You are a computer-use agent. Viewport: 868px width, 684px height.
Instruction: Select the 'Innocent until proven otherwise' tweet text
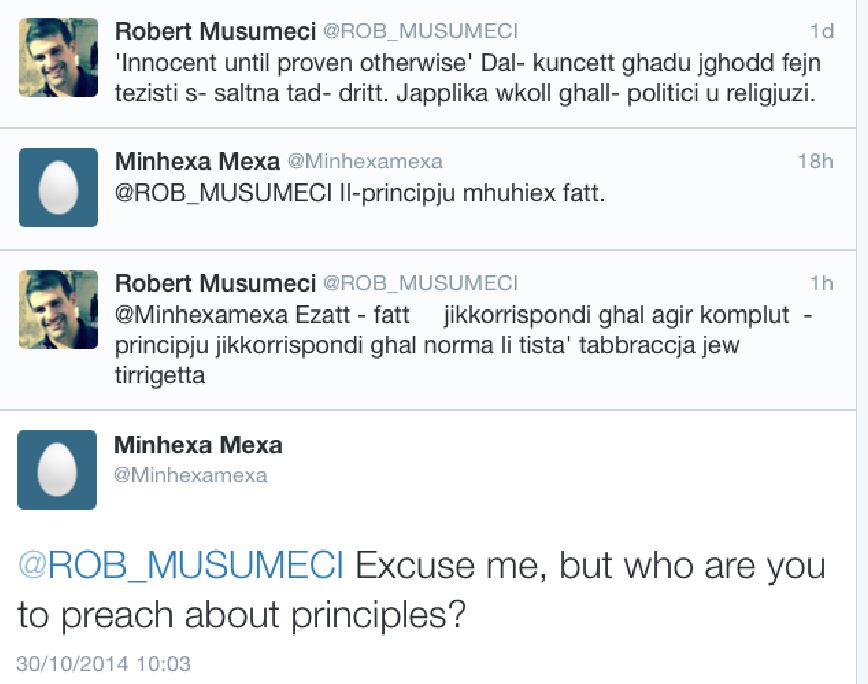tap(467, 80)
